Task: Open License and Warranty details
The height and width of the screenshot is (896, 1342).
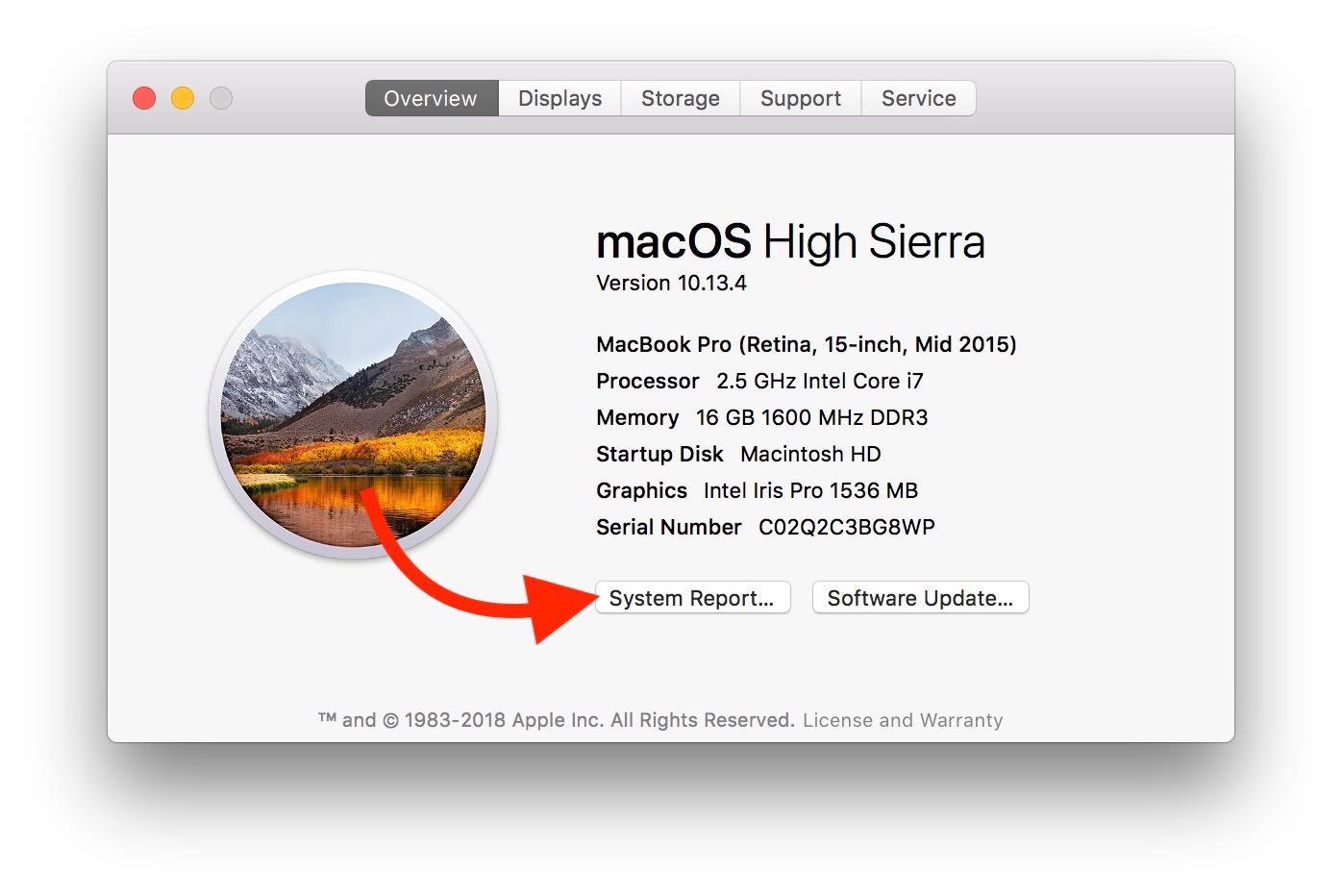Action: point(903,719)
